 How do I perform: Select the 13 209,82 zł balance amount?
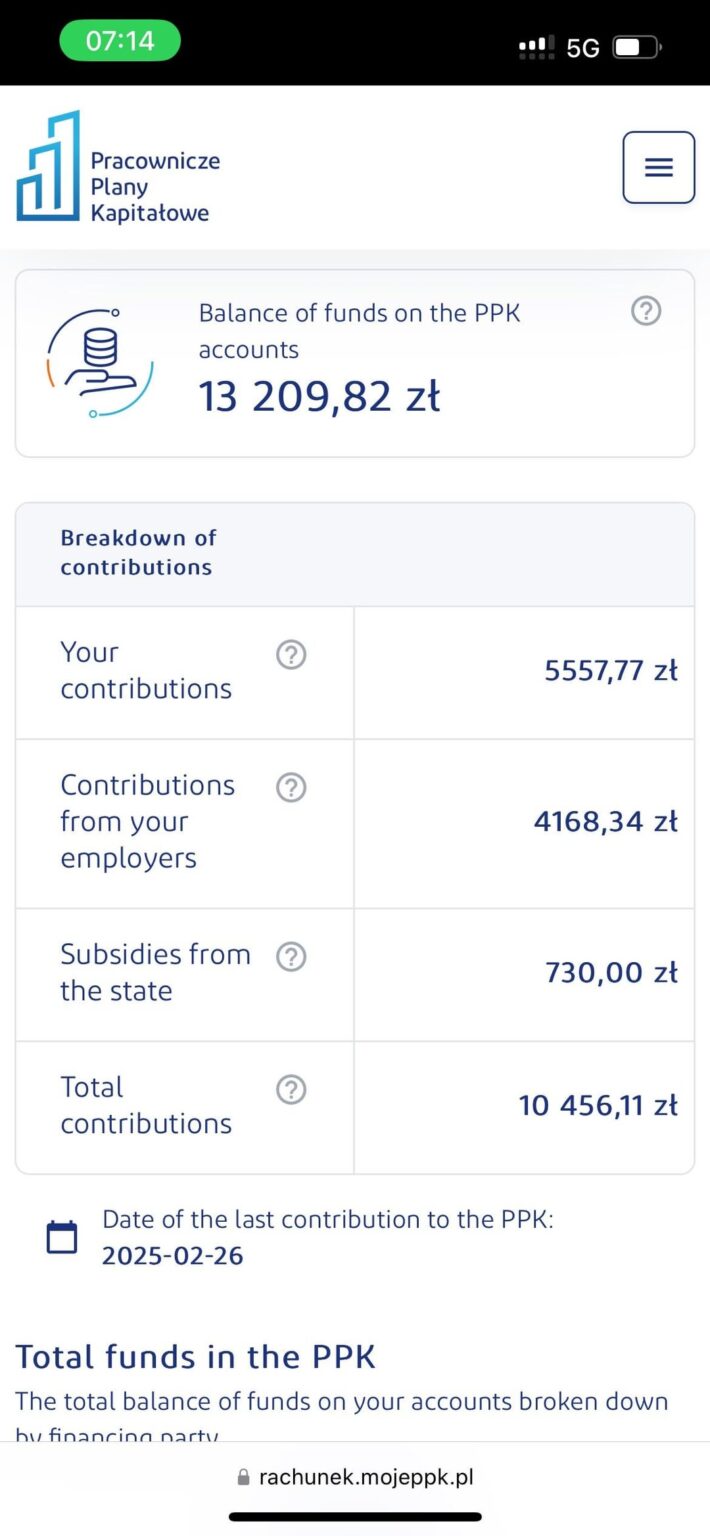pyautogui.click(x=319, y=397)
